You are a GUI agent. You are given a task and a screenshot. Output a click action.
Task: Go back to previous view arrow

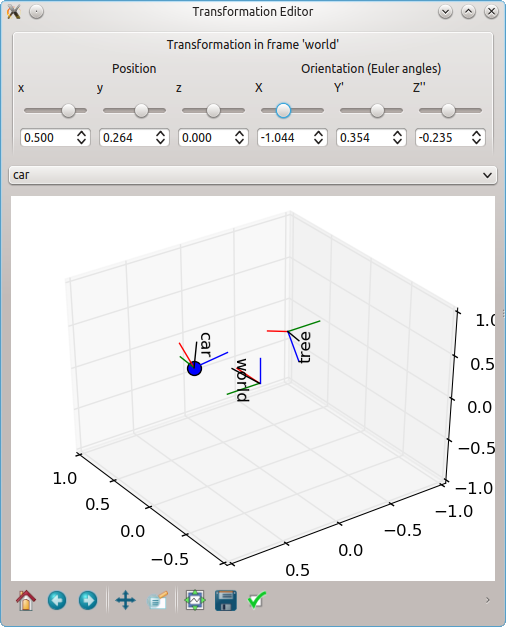57,600
